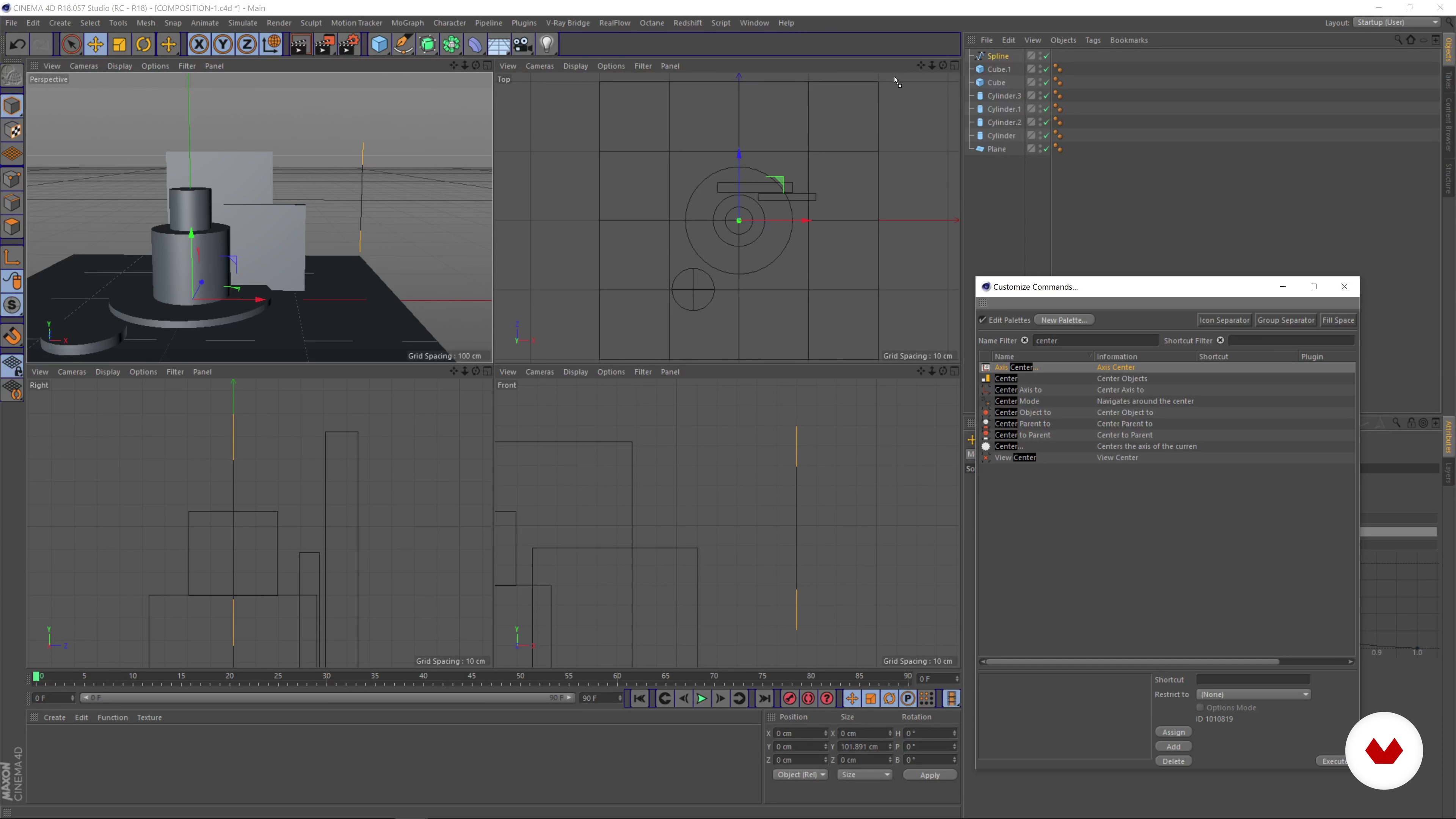The image size is (1456, 819).
Task: Toggle the Edit Palettes checkbox
Action: [983, 320]
